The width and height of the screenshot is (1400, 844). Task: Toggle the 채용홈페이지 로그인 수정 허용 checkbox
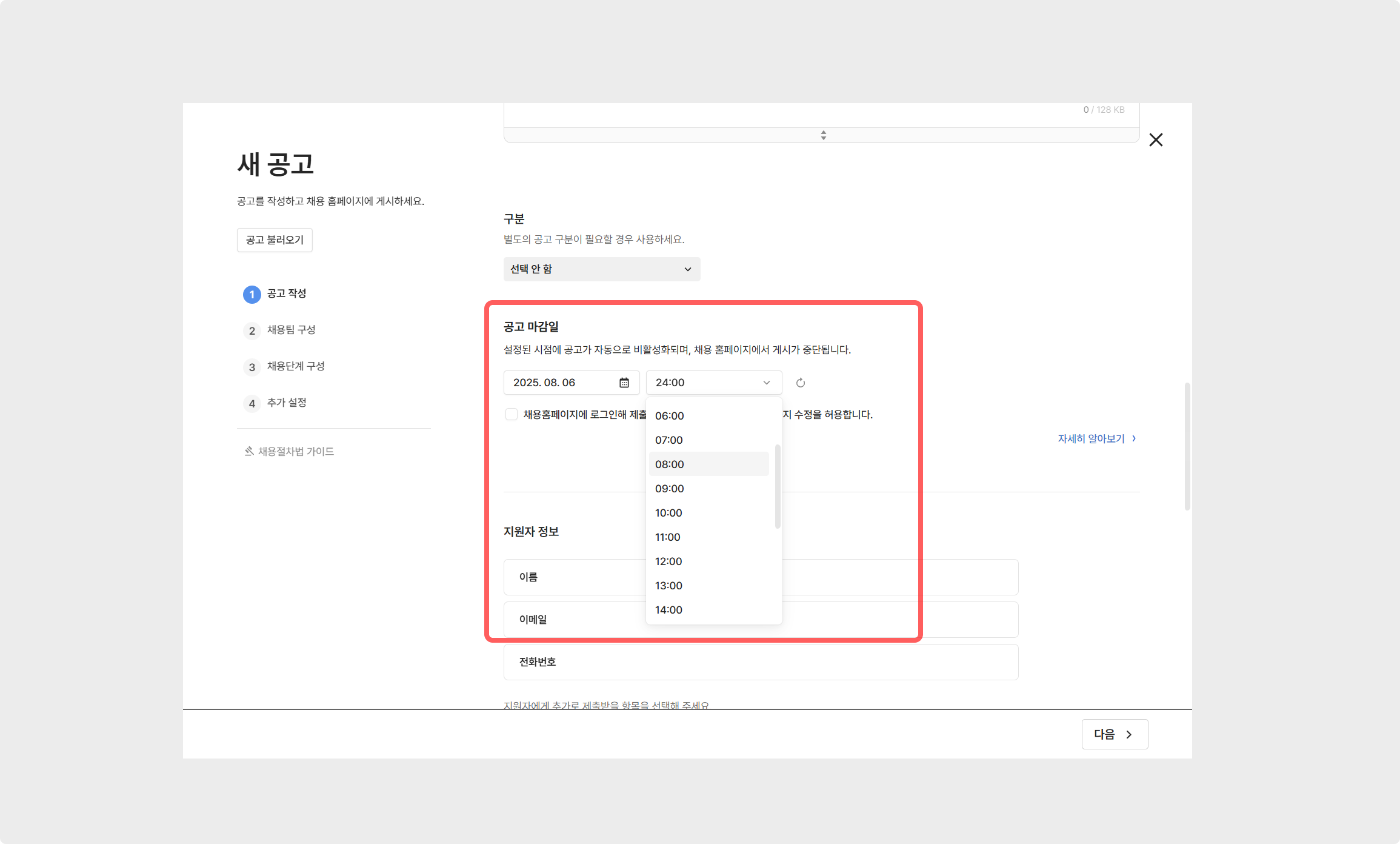[511, 414]
